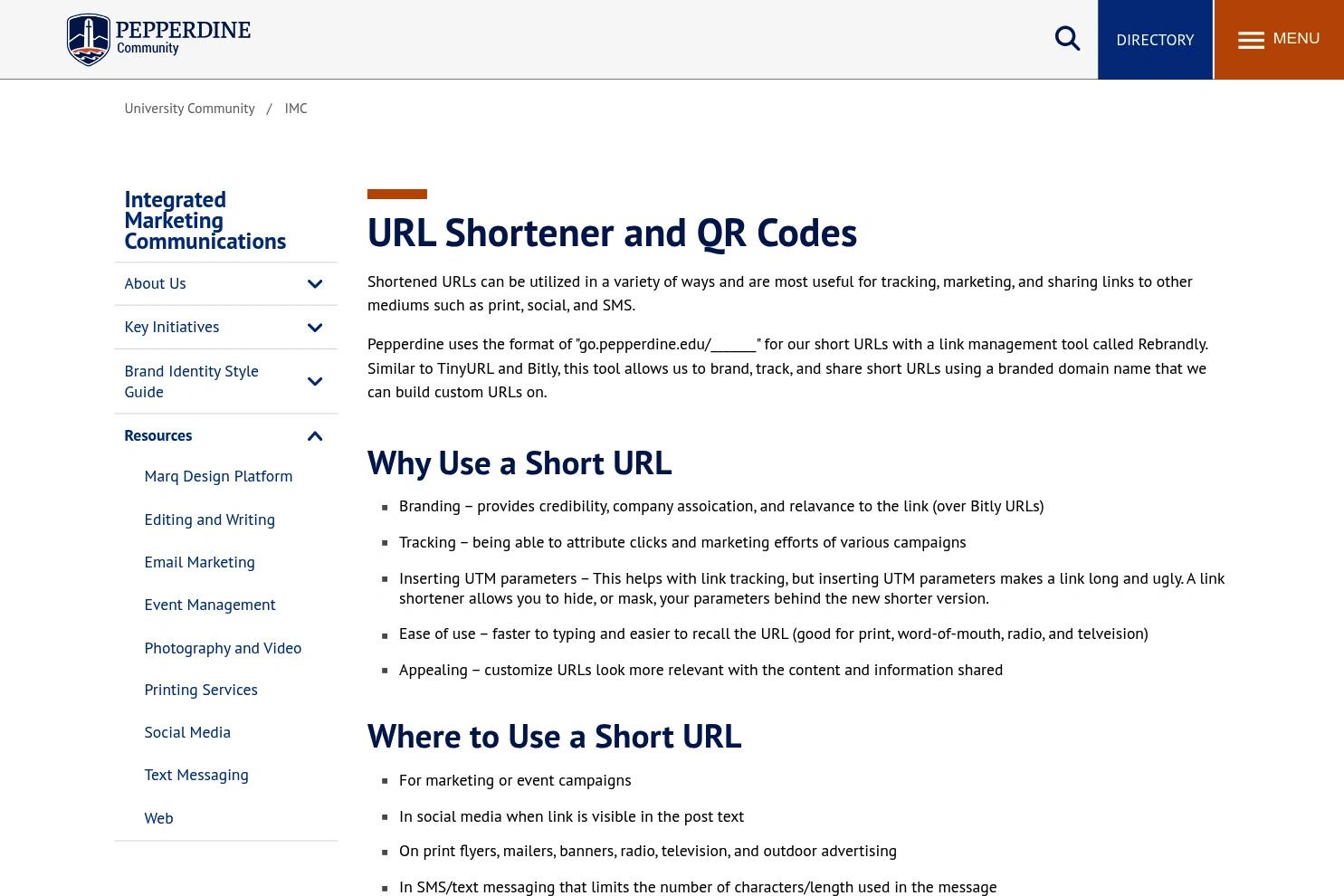Open Text Messaging sidebar link
The height and width of the screenshot is (896, 1344).
(196, 775)
